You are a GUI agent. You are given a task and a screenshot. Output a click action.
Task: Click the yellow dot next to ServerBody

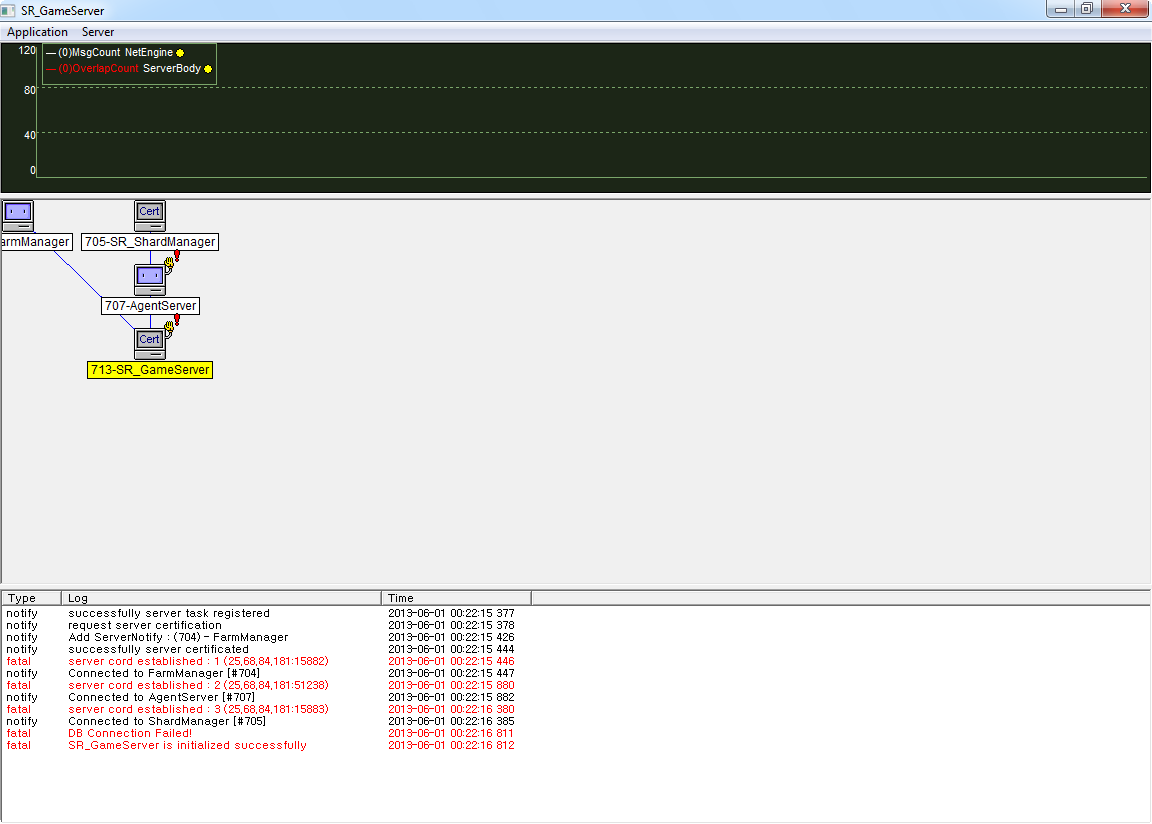tap(208, 69)
